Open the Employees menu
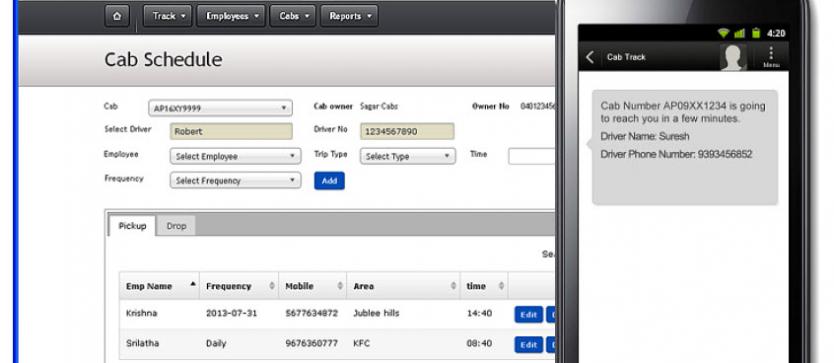The width and height of the screenshot is (834, 363). pyautogui.click(x=231, y=16)
